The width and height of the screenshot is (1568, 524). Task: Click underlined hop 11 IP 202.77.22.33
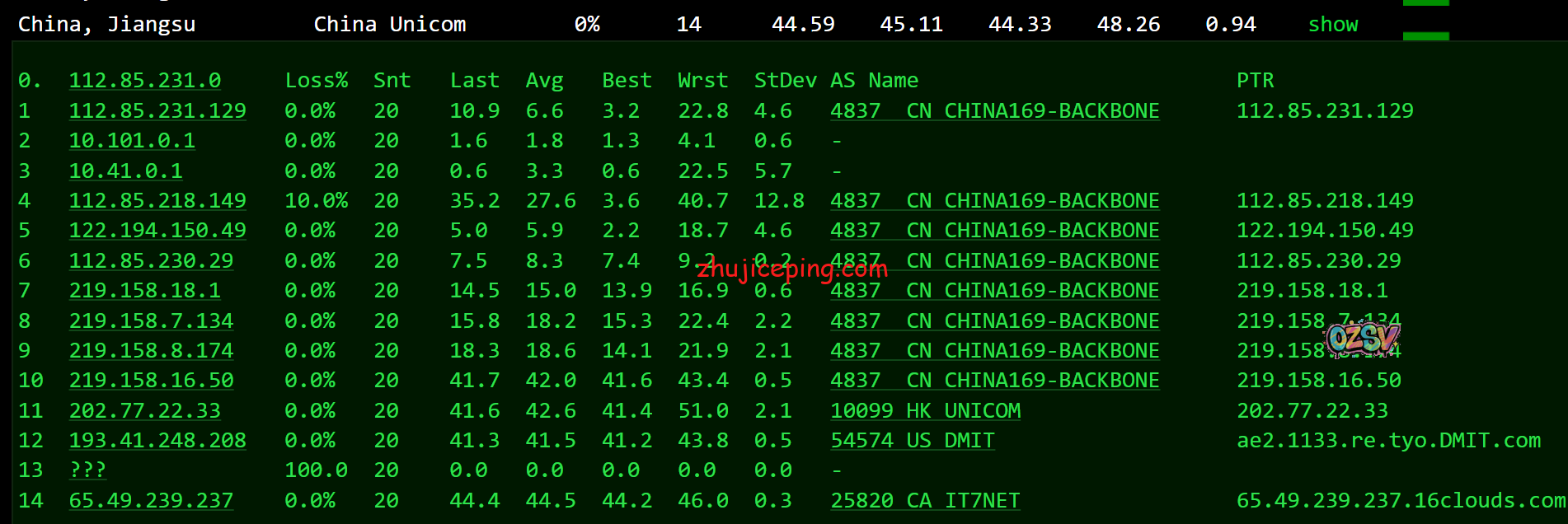coord(144,411)
